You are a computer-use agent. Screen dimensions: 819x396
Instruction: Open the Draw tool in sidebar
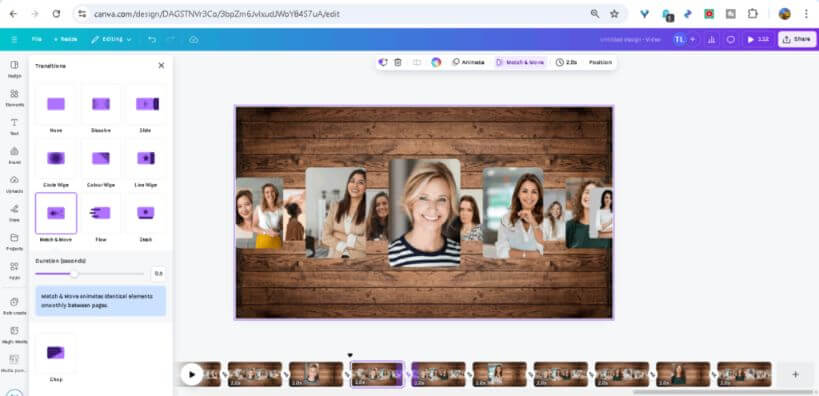coord(14,212)
